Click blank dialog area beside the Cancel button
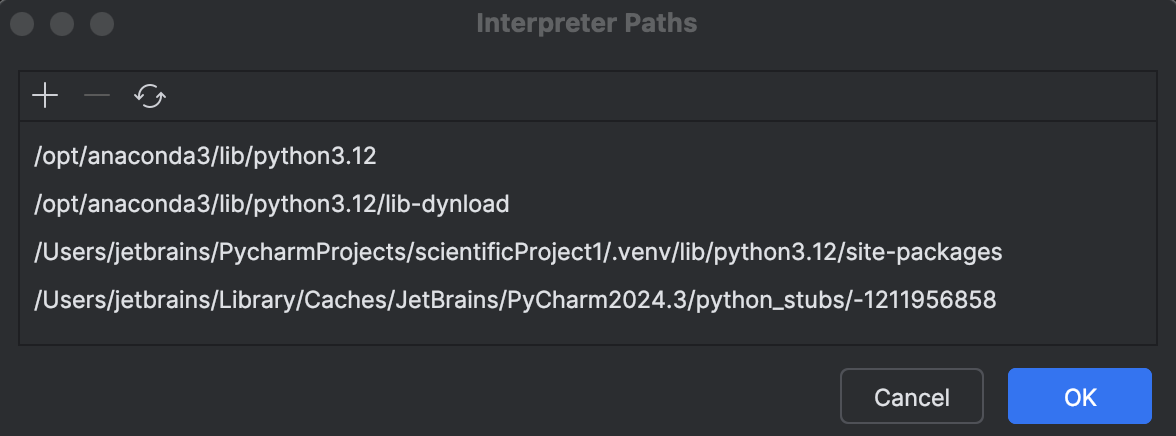The image size is (1176, 436). (420, 396)
